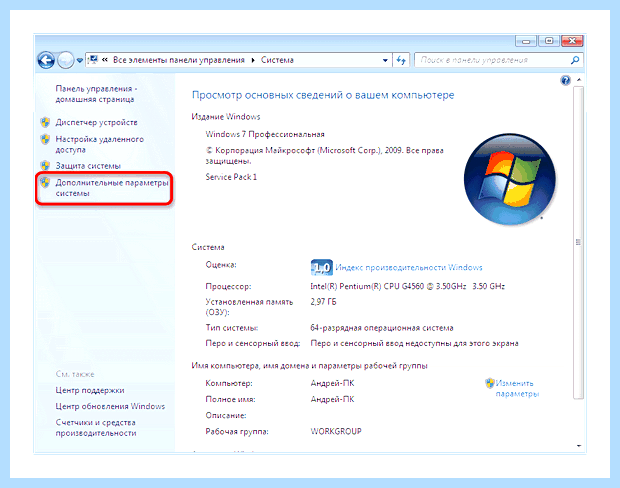Open Help via the question mark icon
Image resolution: width=620 pixels, height=488 pixels.
[x=565, y=81]
